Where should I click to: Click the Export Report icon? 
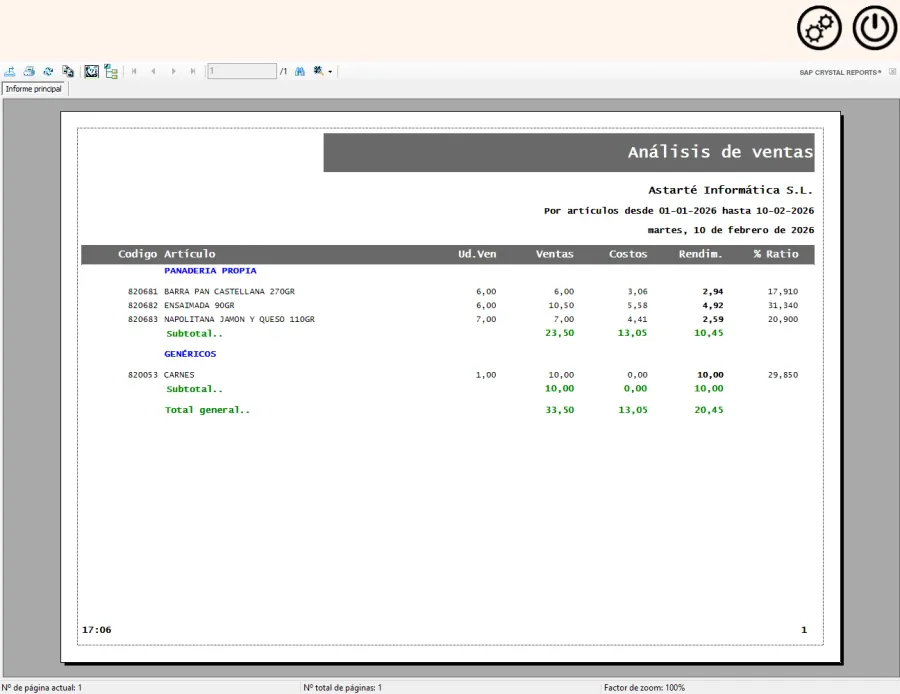click(10, 71)
